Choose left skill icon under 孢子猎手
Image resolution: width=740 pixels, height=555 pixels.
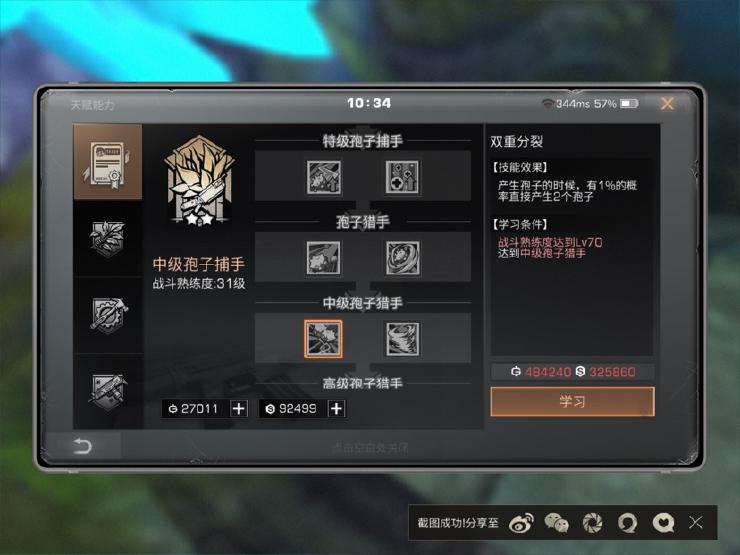(323, 258)
